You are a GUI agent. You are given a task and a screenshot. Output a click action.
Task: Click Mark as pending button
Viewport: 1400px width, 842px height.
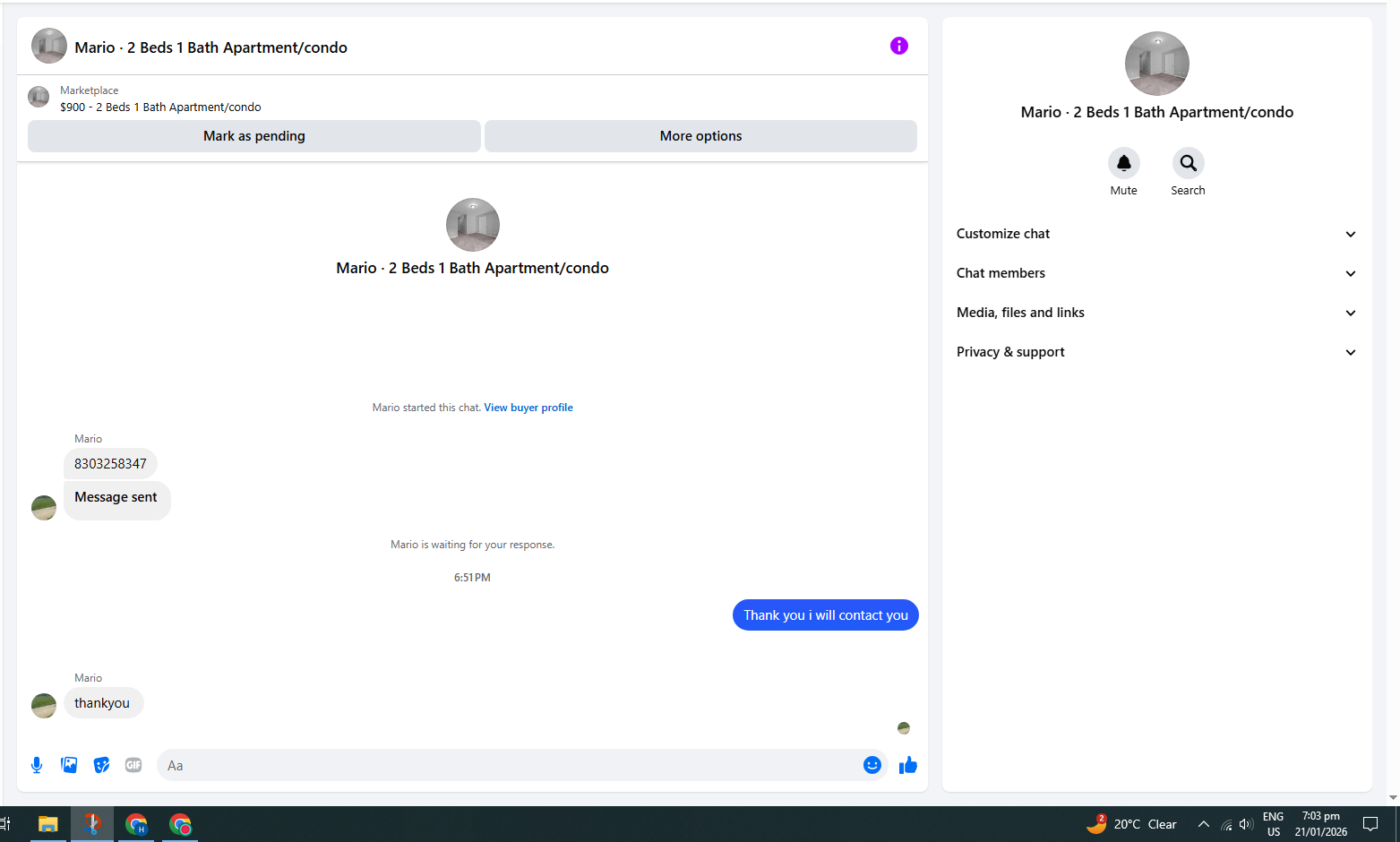tap(254, 136)
